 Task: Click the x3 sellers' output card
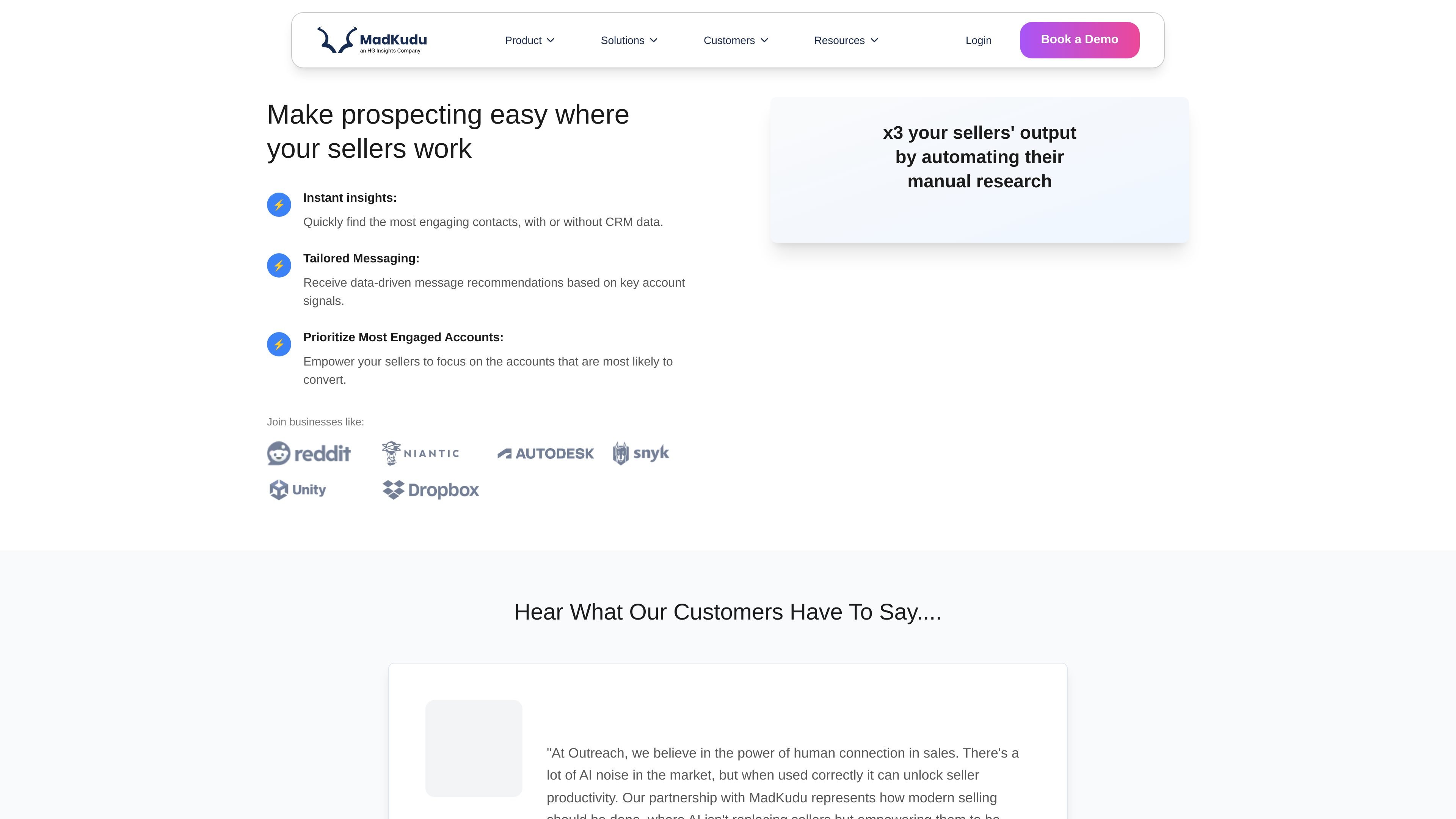click(979, 170)
